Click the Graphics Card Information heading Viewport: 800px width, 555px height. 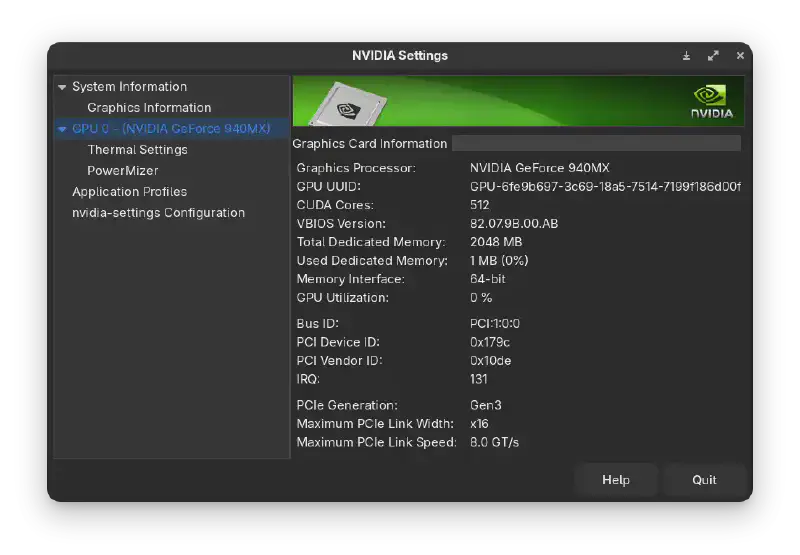[369, 144]
